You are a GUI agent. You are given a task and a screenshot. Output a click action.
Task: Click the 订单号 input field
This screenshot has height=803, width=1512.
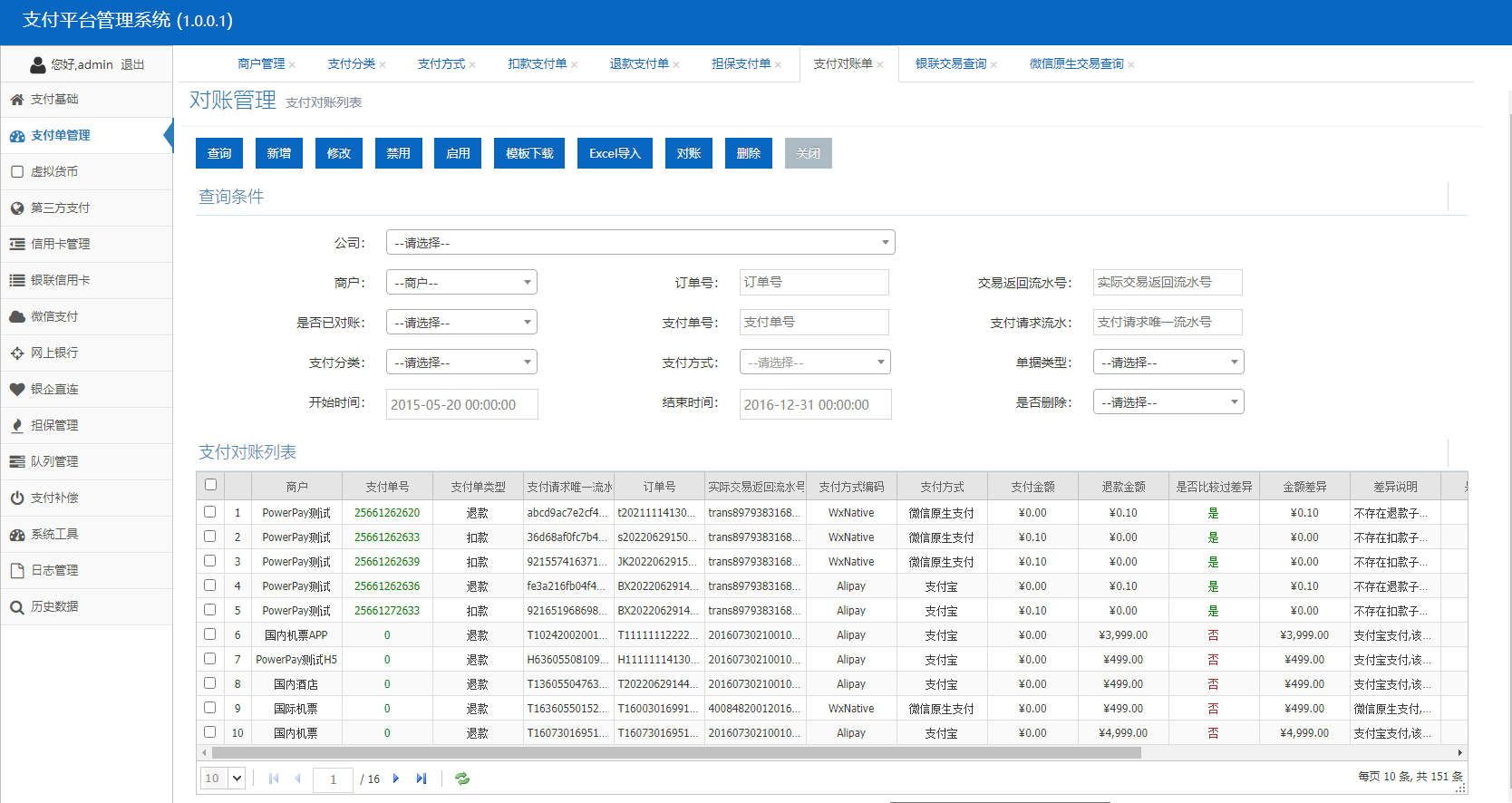(x=814, y=282)
